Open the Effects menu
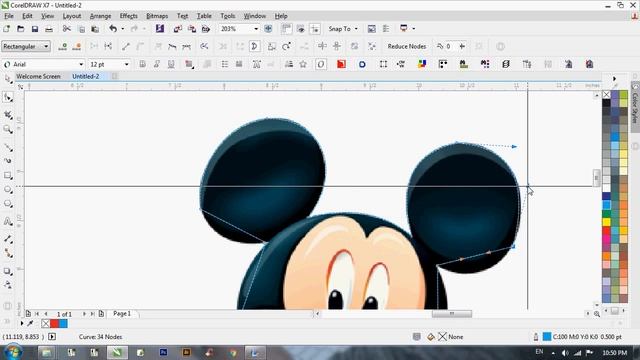The image size is (640, 360). [129, 16]
